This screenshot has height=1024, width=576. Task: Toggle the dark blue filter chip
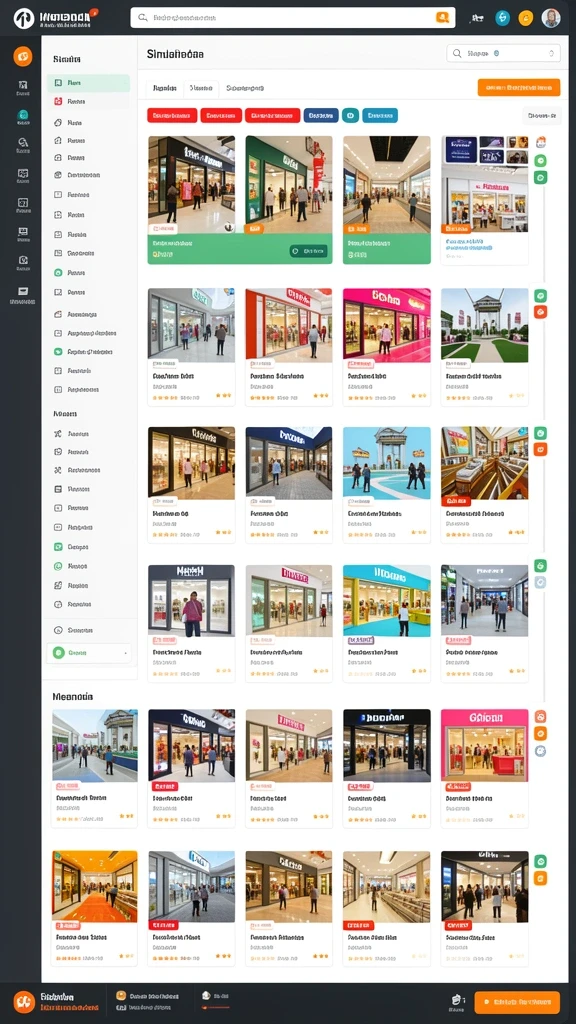pyautogui.click(x=321, y=116)
